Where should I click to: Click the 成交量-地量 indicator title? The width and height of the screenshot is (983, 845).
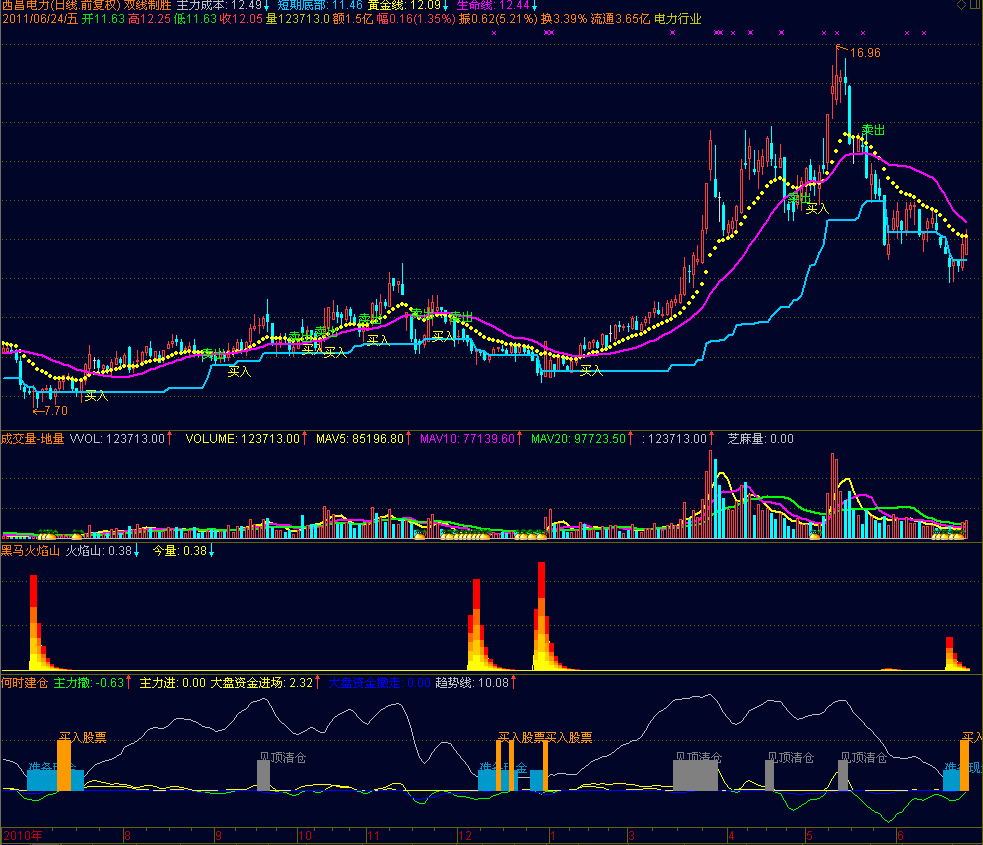(x=33, y=439)
